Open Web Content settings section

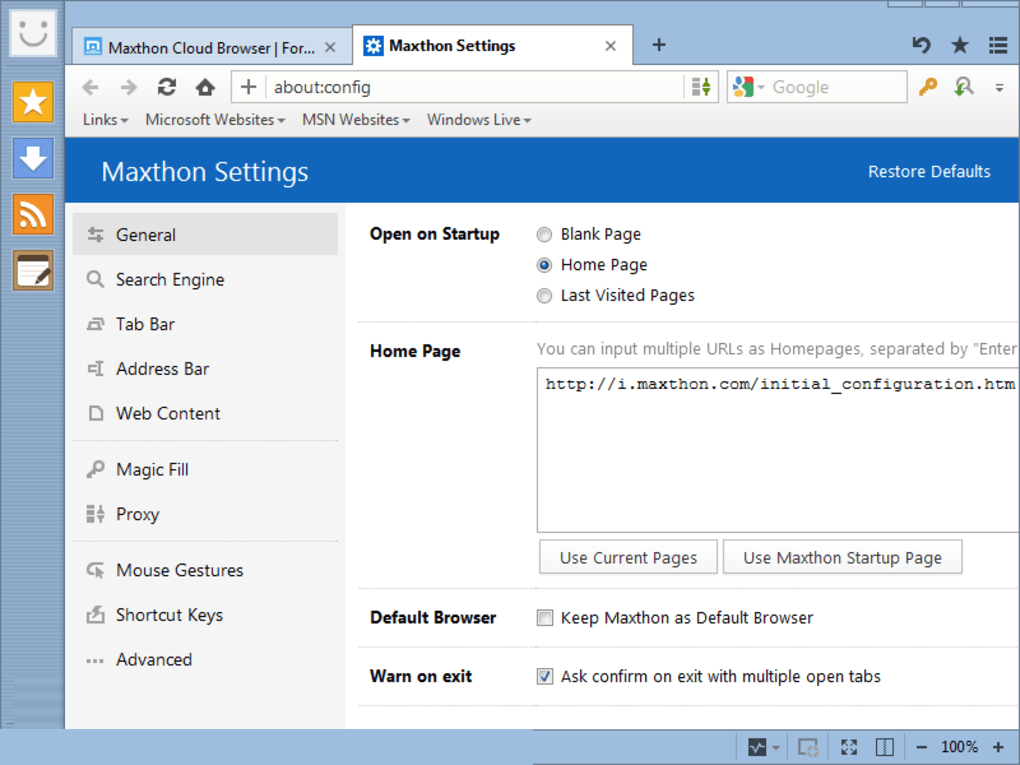pyautogui.click(x=205, y=413)
